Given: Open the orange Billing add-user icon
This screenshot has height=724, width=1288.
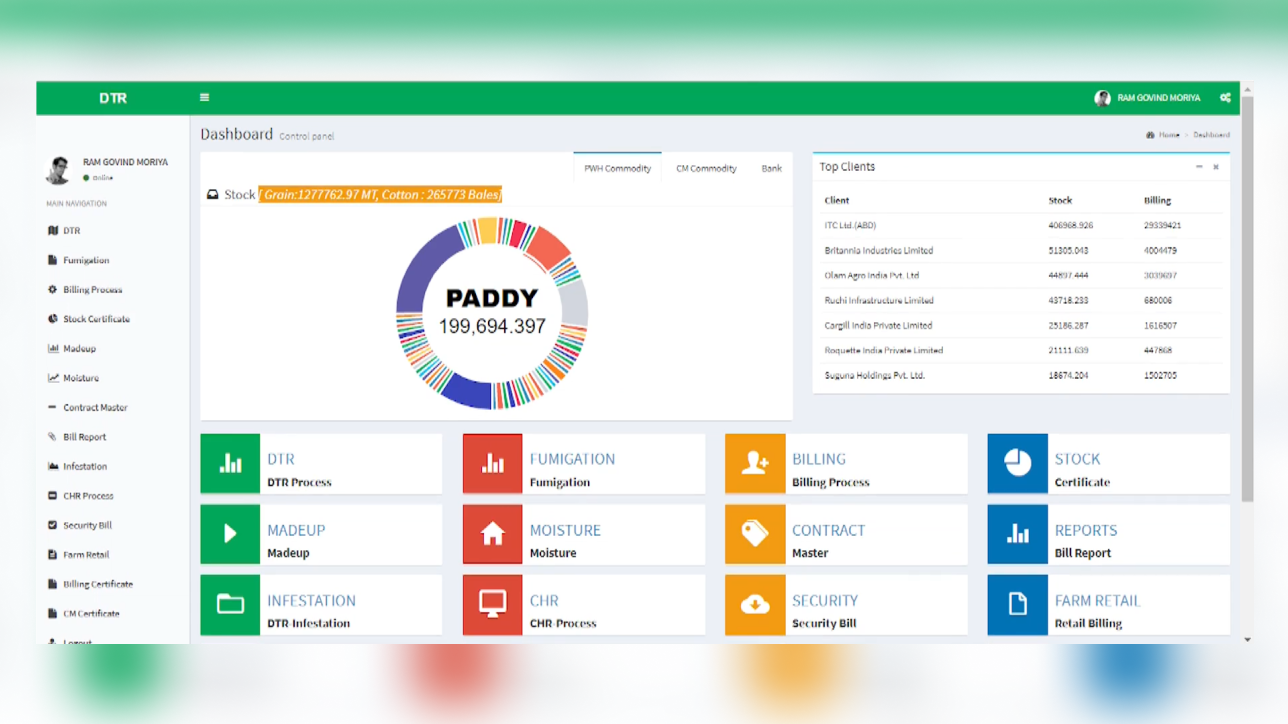Looking at the screenshot, I should pyautogui.click(x=755, y=464).
